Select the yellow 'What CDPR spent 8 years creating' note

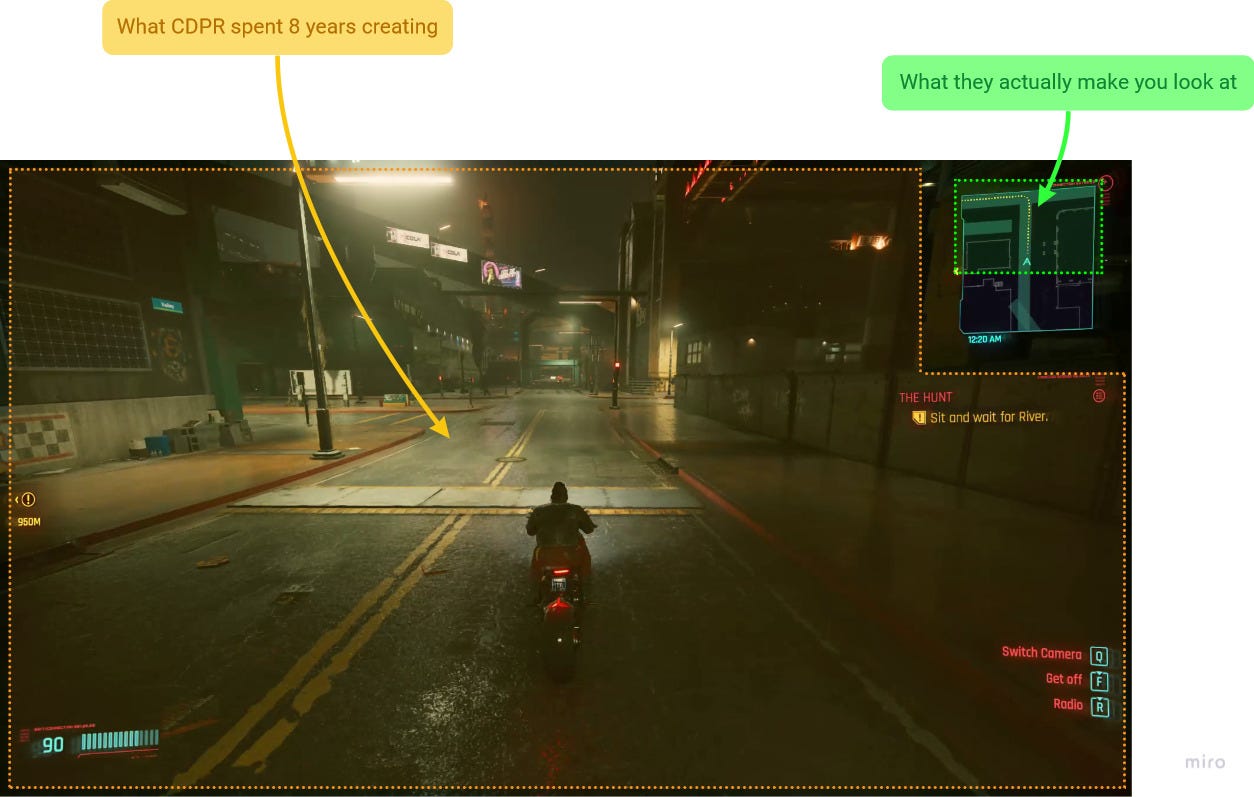click(x=277, y=27)
